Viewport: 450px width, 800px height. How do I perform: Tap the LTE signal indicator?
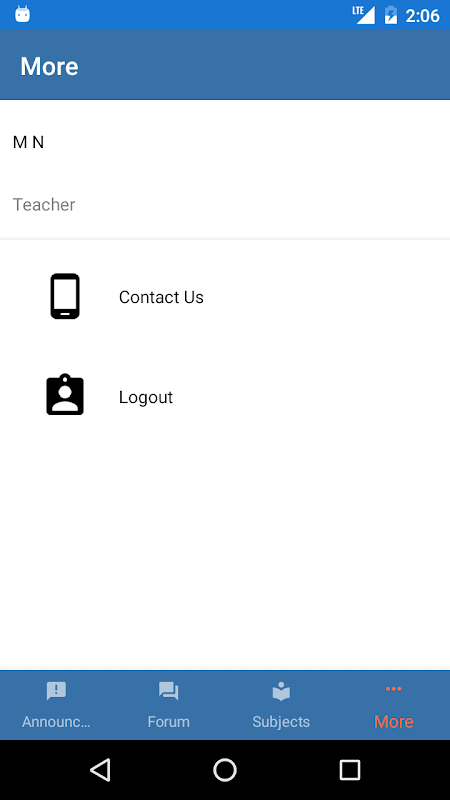[x=363, y=15]
